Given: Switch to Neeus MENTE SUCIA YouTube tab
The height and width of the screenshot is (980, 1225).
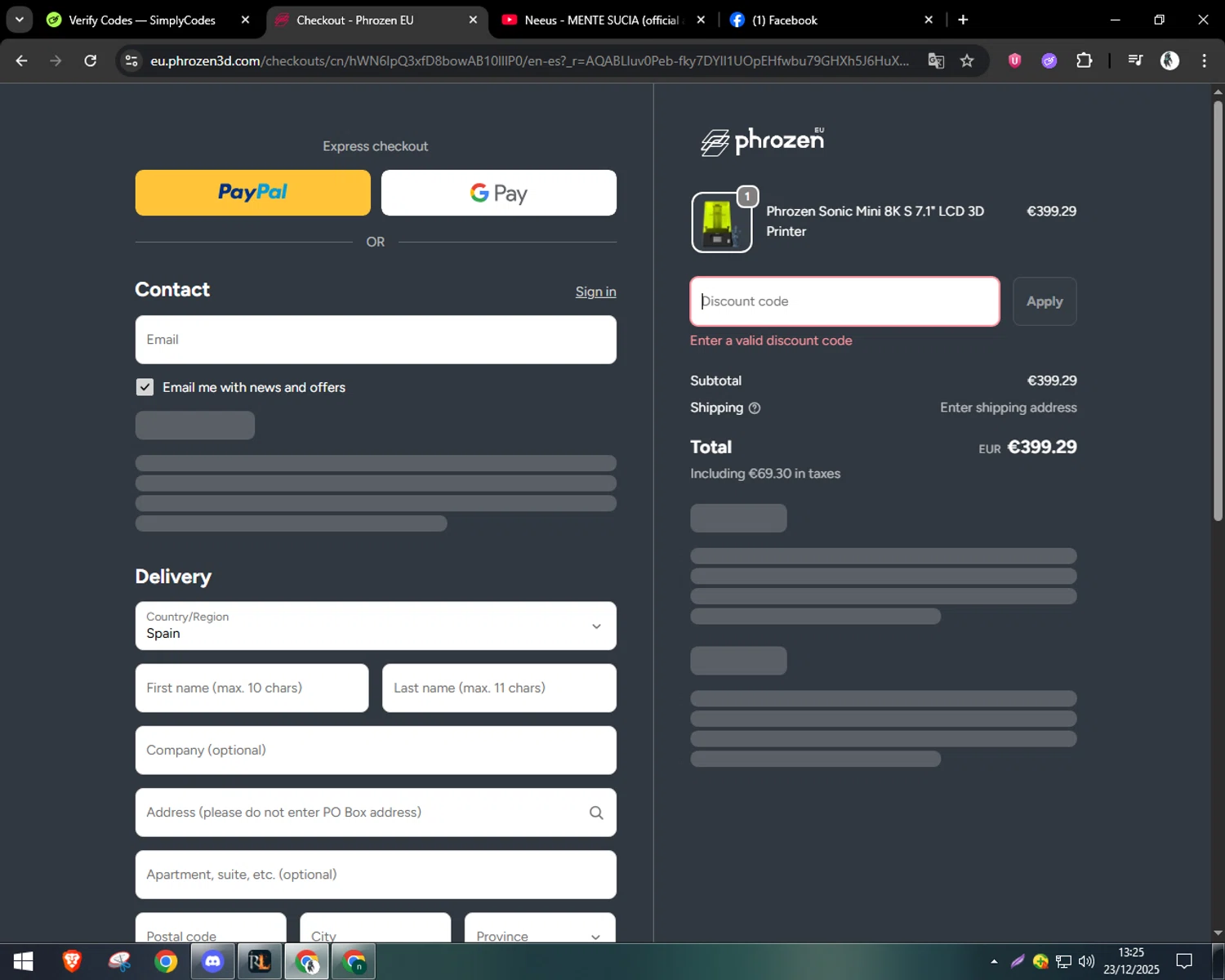Looking at the screenshot, I should coord(601,20).
